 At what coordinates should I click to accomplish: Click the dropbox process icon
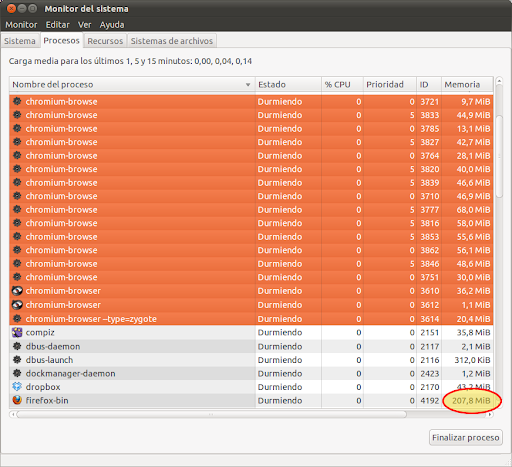coord(17,387)
